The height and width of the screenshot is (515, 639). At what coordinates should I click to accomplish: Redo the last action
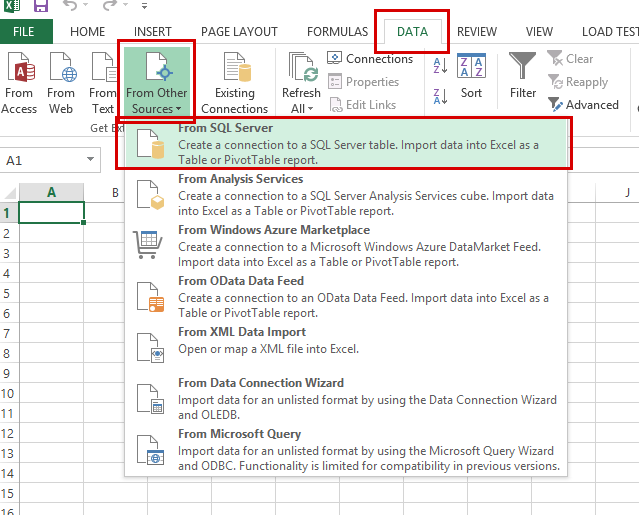point(109,5)
